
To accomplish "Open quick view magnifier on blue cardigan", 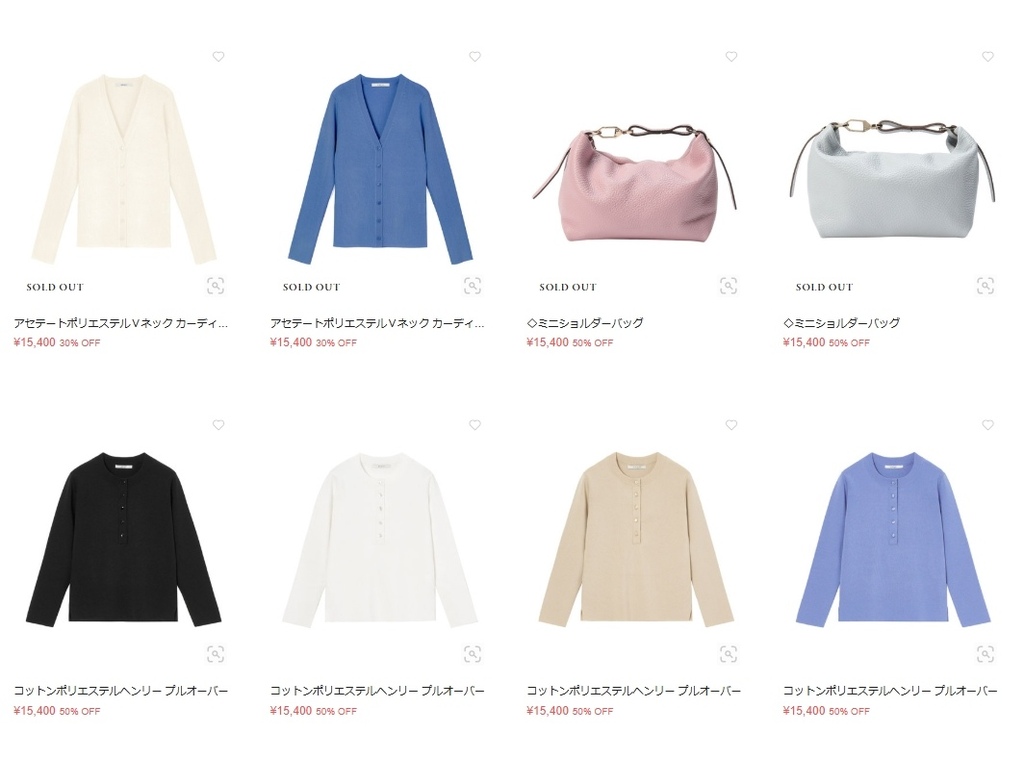I will [x=472, y=285].
